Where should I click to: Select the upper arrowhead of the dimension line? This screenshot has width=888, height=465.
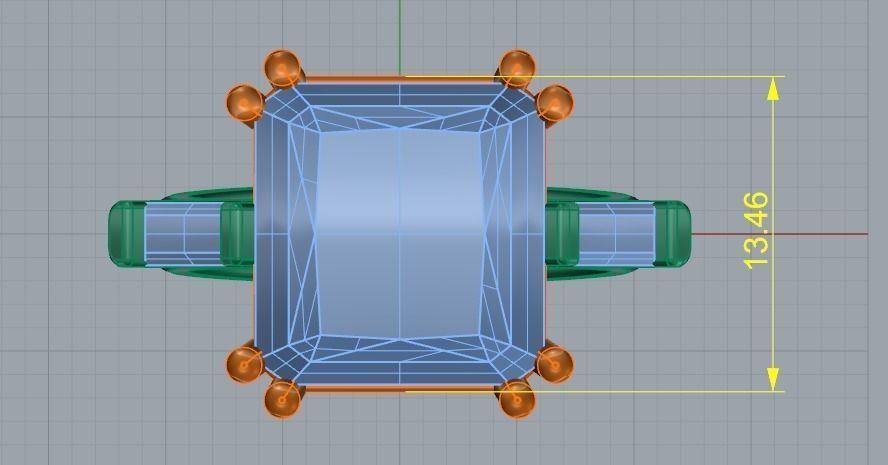(773, 89)
